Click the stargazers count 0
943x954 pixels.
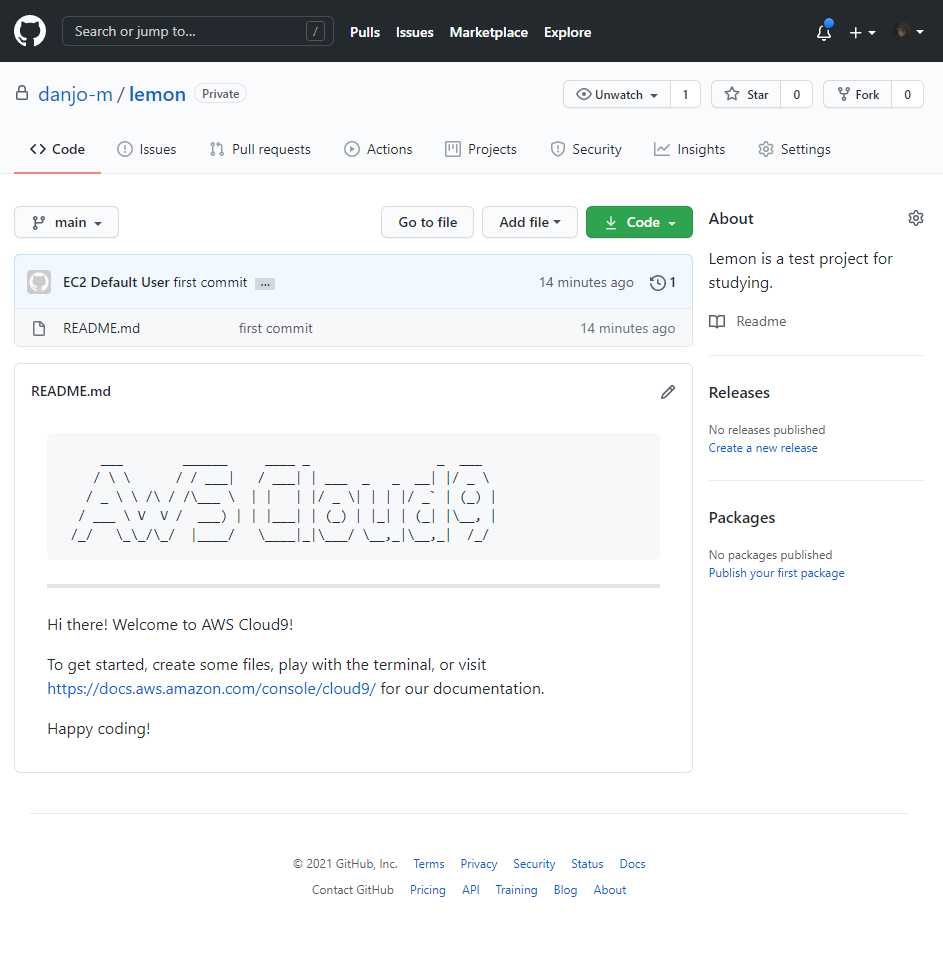[796, 94]
